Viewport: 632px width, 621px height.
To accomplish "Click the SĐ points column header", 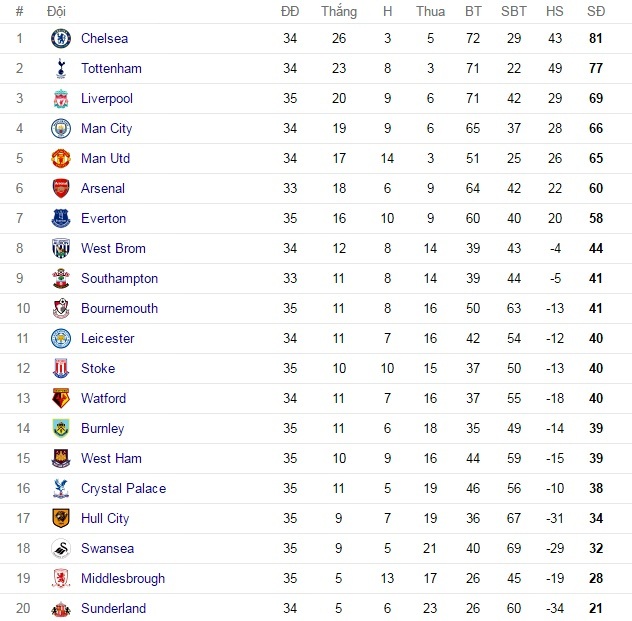I will click(x=596, y=12).
